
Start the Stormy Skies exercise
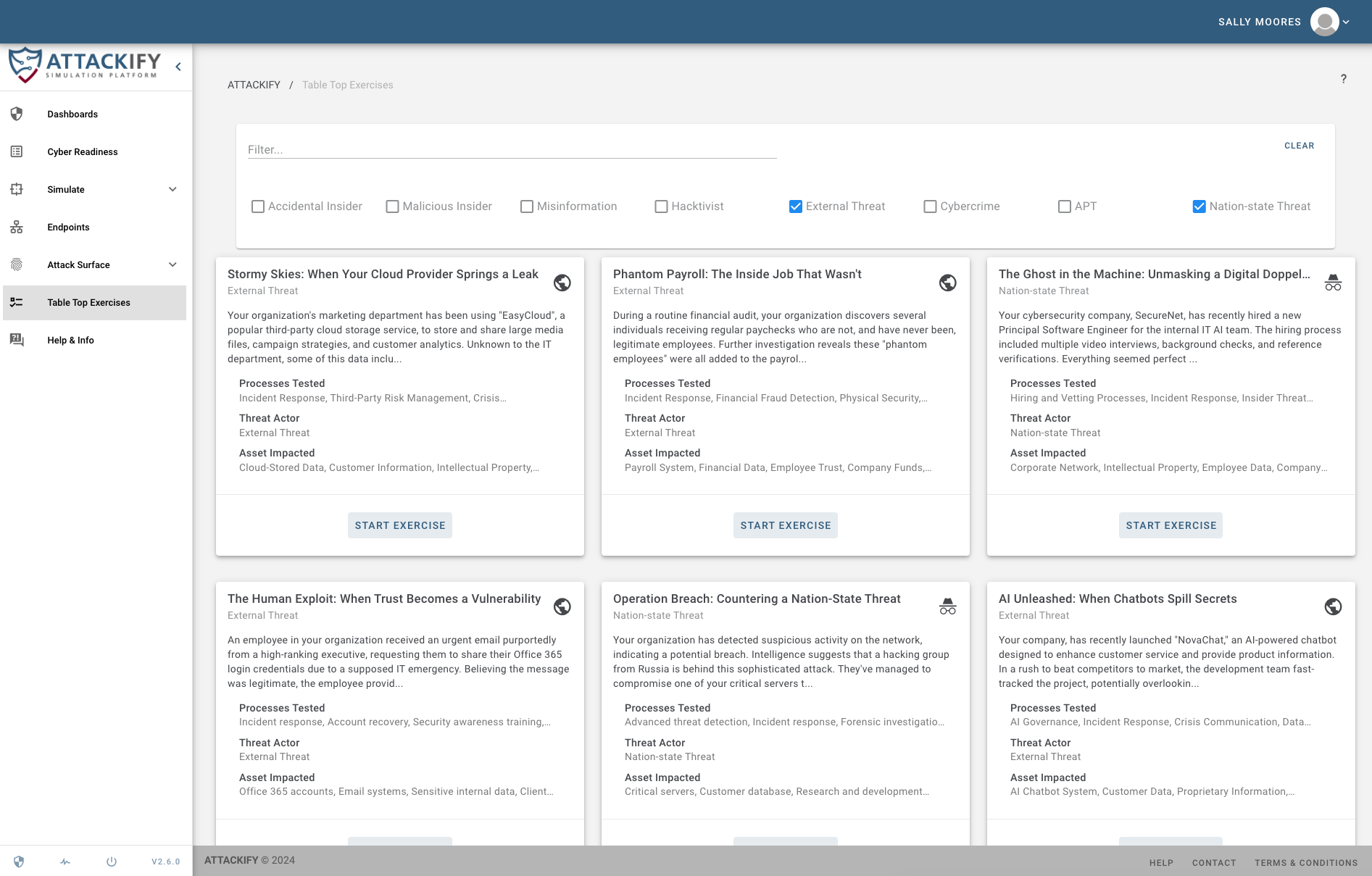point(400,525)
